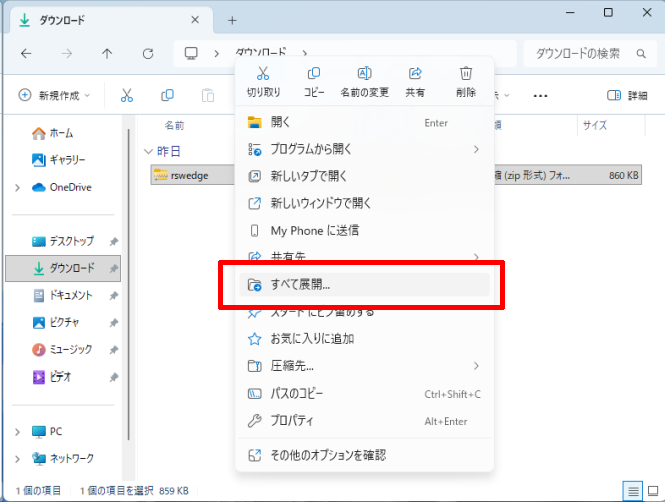Open 新規作成 dropdown menu
This screenshot has height=502, width=665.
[x=54, y=96]
